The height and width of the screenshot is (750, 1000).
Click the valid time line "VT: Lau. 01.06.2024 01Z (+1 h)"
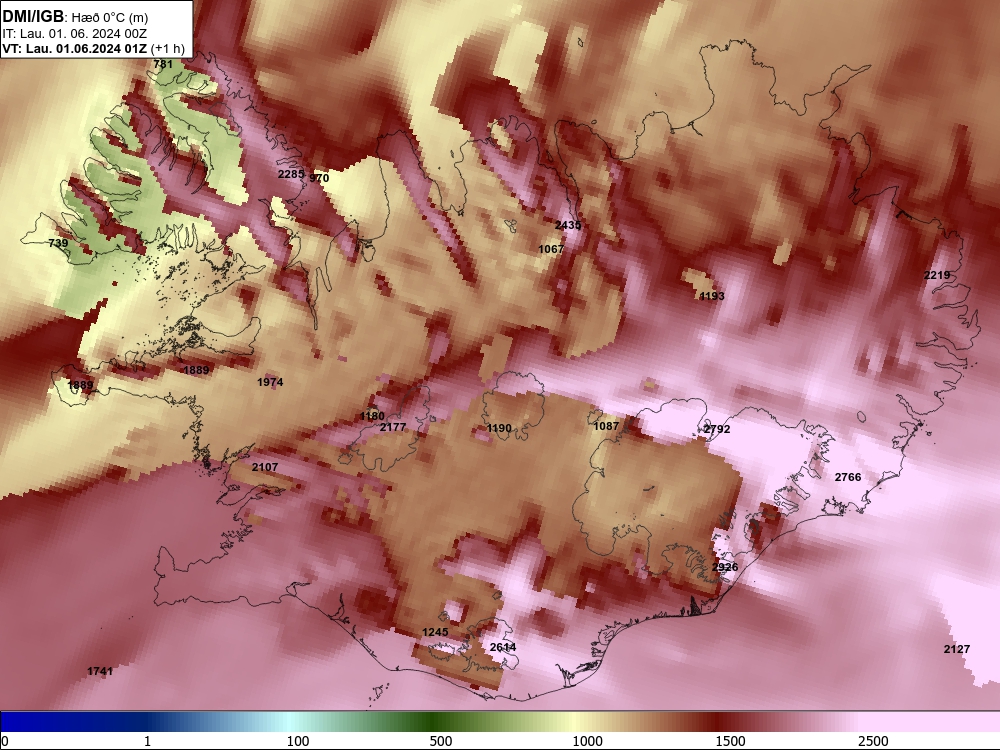(x=94, y=48)
